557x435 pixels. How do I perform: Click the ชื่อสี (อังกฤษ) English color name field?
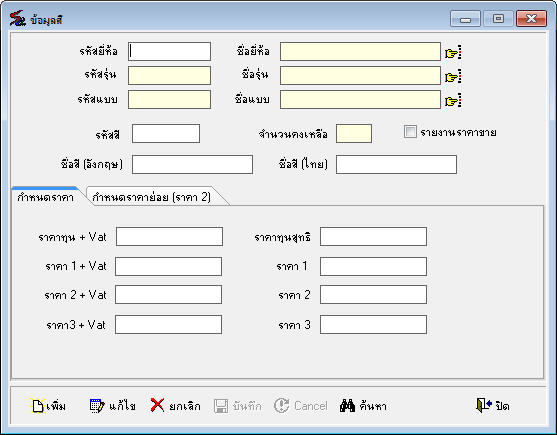(193, 164)
